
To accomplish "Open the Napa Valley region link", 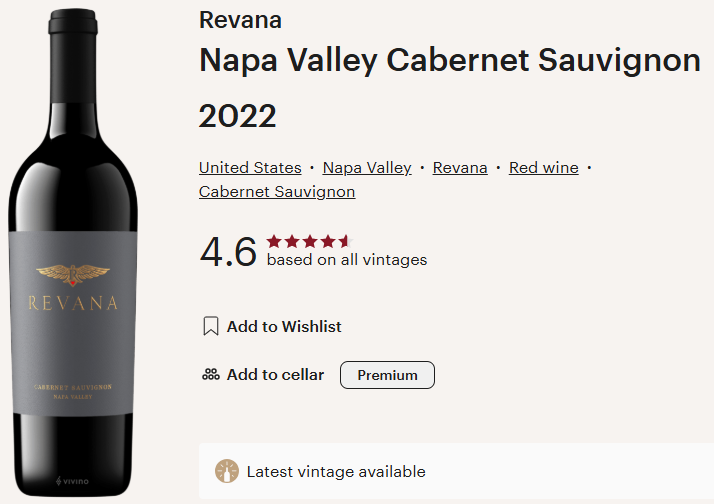I will [367, 168].
